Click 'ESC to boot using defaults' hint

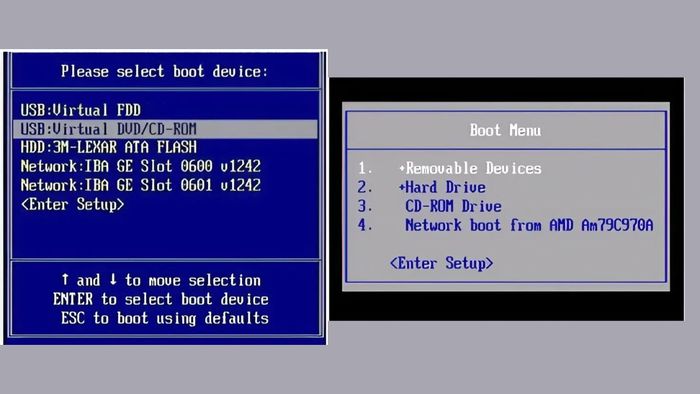tap(165, 318)
